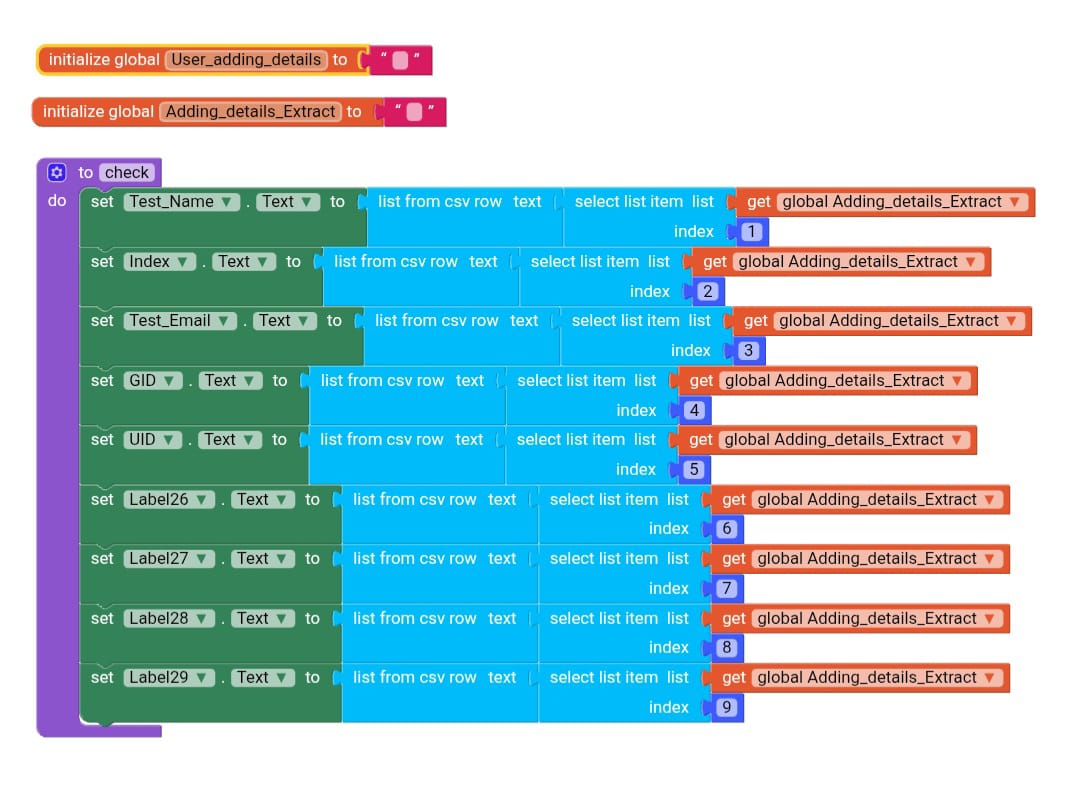1080x791 pixels.
Task: Click the gear mutator icon on check procedure
Action: tap(56, 172)
